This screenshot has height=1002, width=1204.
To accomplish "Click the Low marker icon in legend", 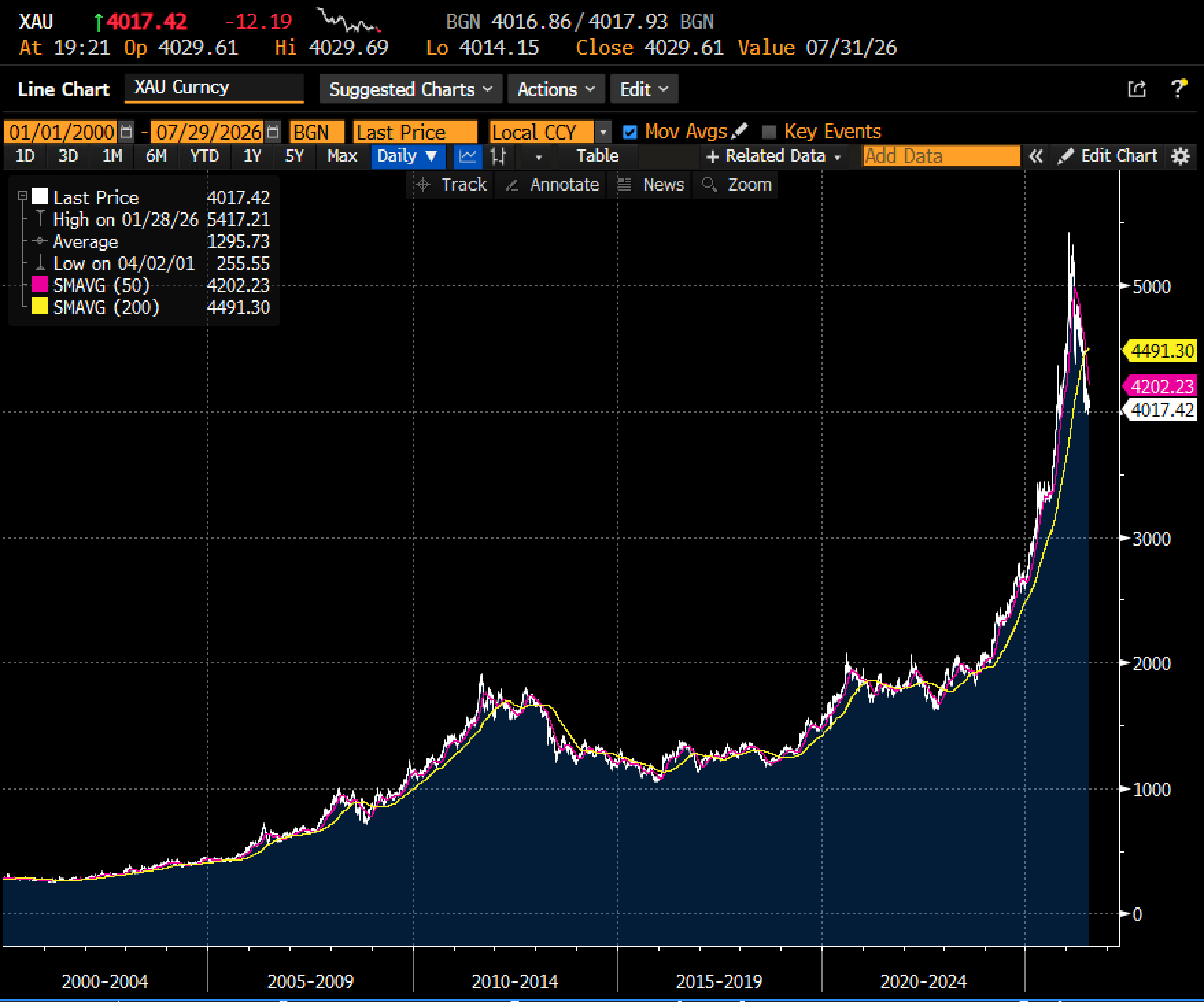I will point(40,263).
